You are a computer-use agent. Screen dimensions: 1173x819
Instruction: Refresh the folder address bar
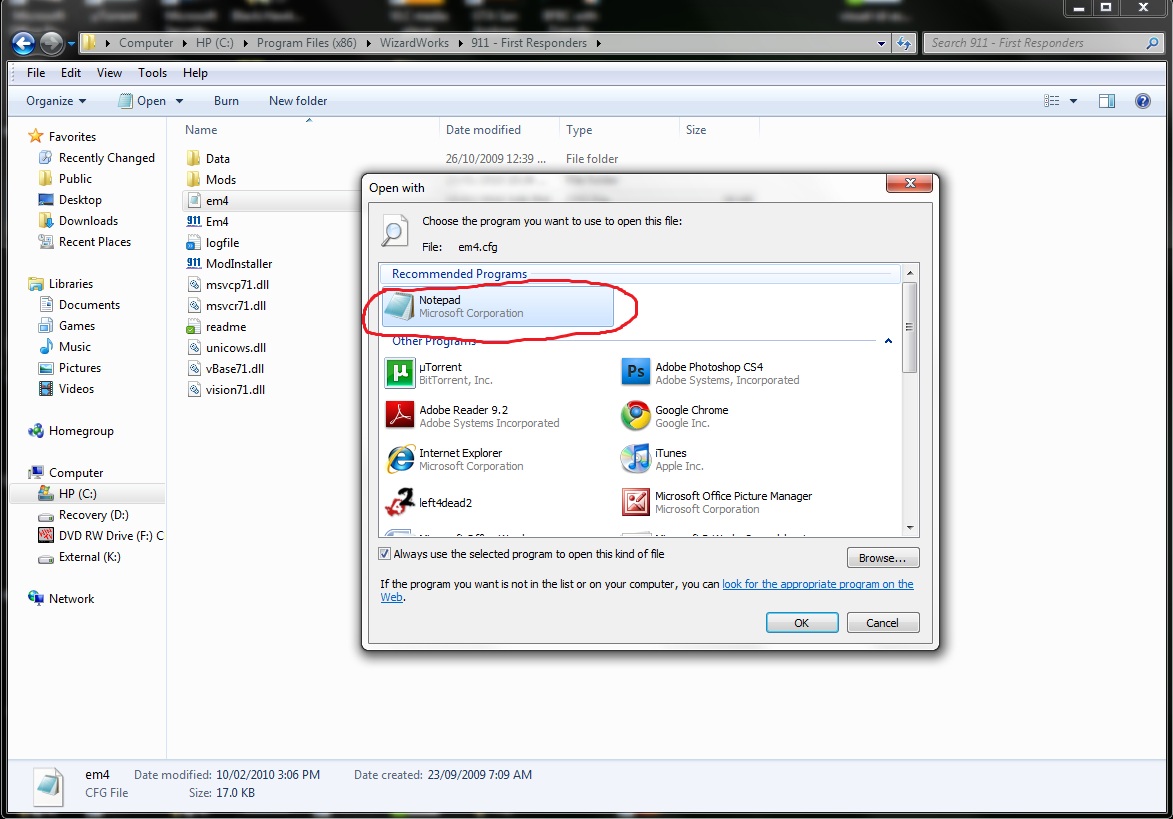(904, 43)
